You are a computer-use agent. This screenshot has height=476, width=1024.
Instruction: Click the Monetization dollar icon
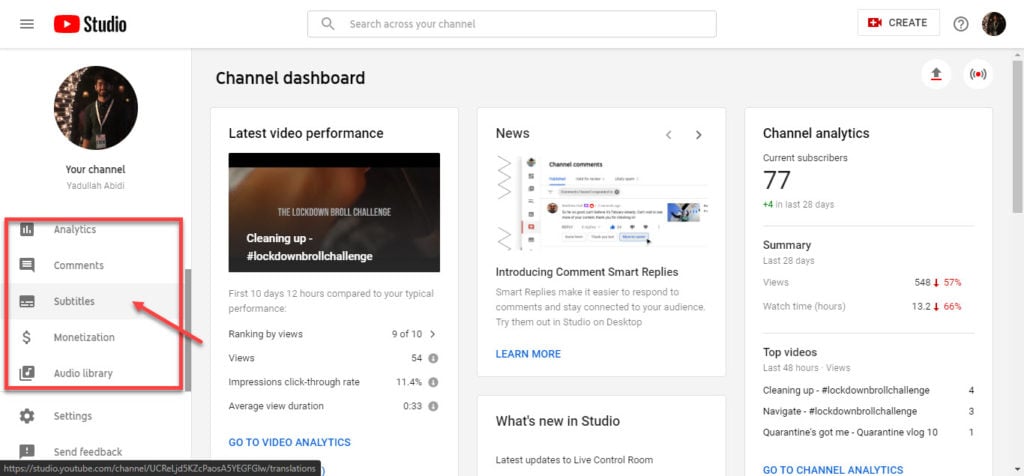(x=27, y=337)
